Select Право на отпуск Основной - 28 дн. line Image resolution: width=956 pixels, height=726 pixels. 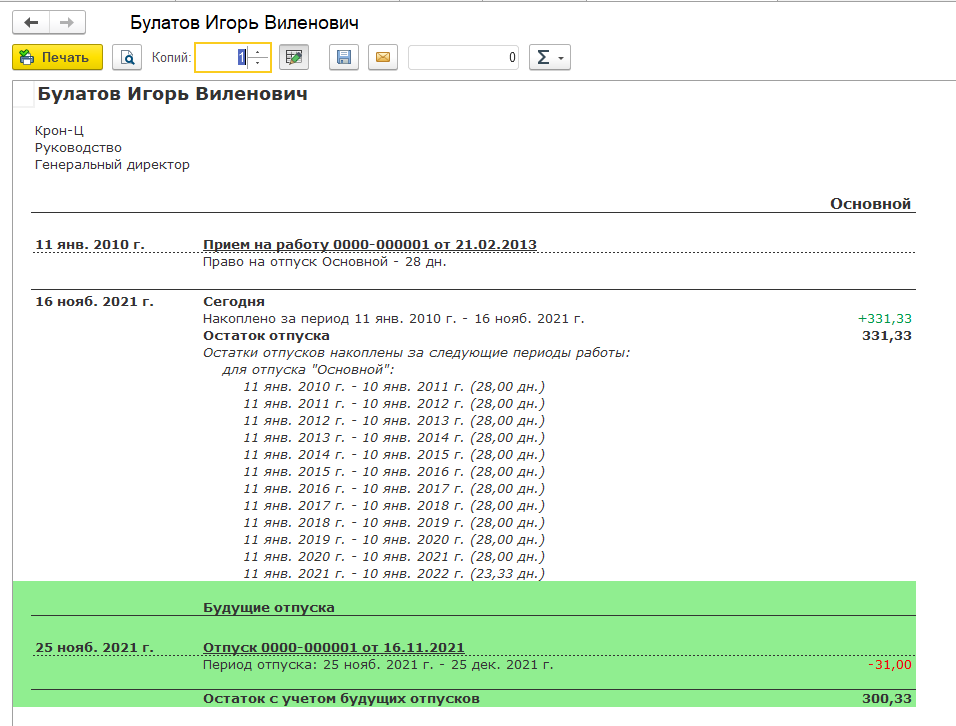324,262
